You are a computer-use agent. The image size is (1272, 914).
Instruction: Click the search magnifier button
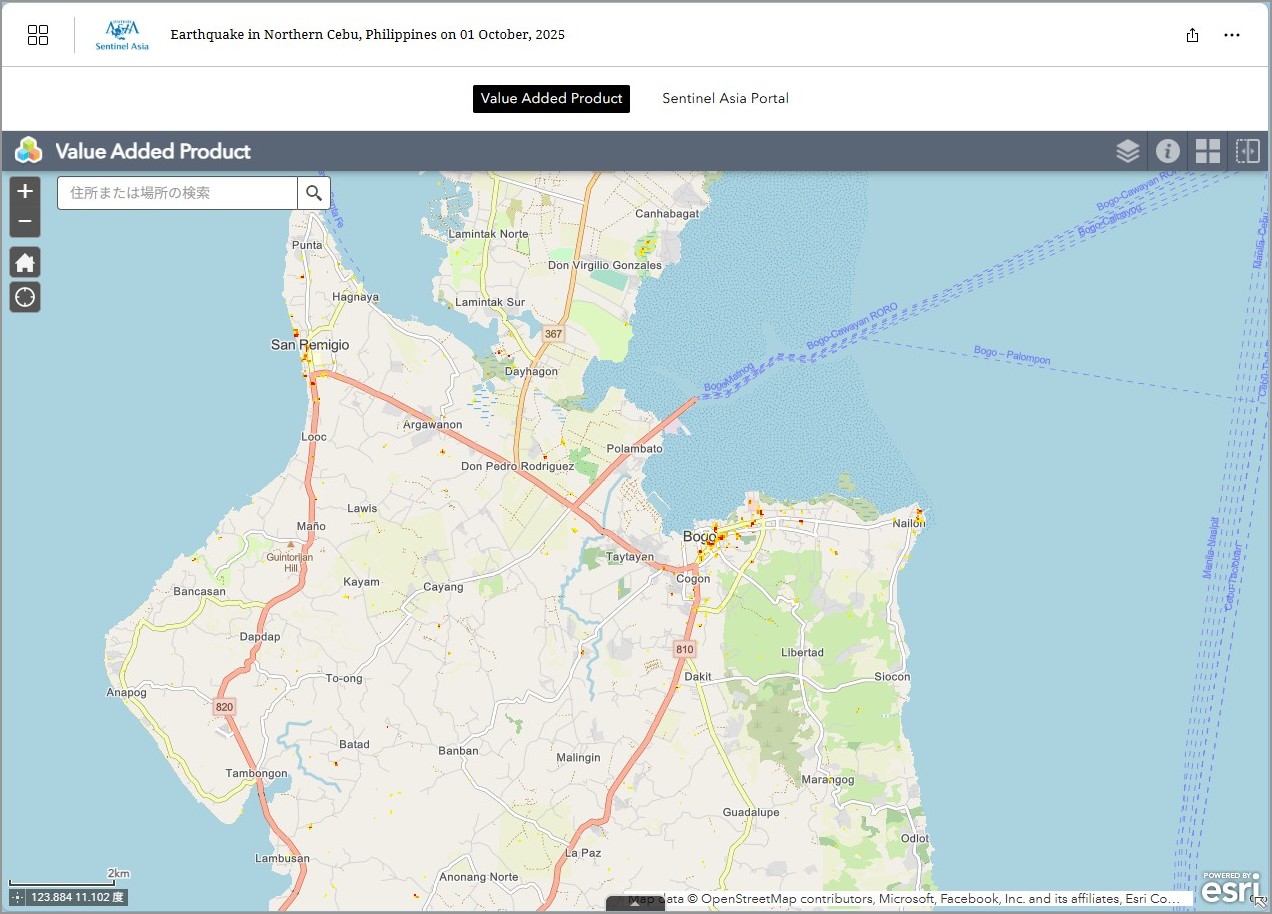tap(314, 193)
